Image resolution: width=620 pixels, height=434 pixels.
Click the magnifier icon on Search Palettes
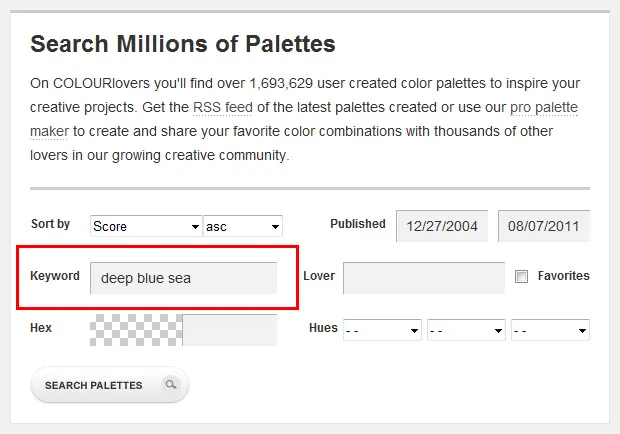(171, 385)
